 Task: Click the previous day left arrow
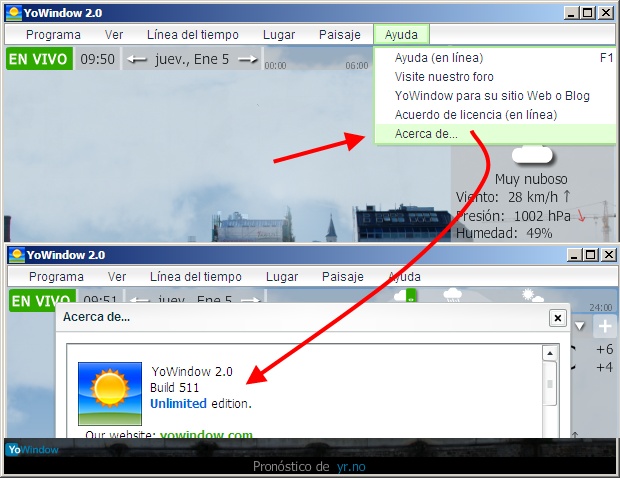[137, 59]
